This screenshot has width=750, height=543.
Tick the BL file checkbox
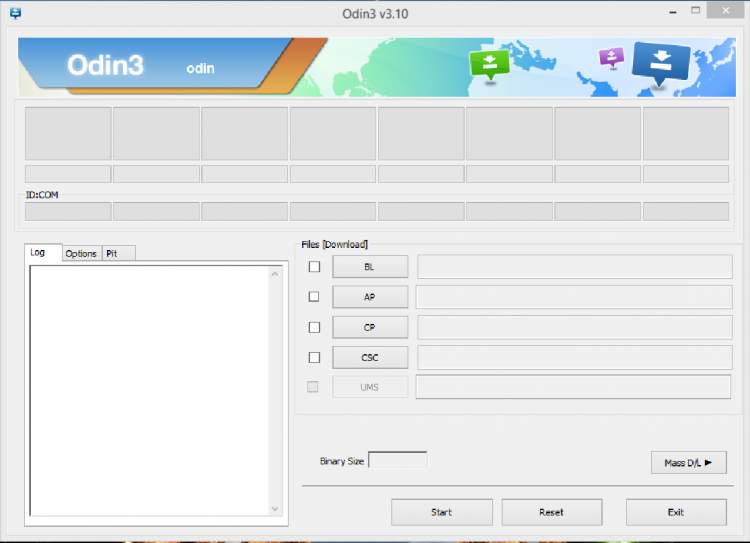pyautogui.click(x=314, y=266)
